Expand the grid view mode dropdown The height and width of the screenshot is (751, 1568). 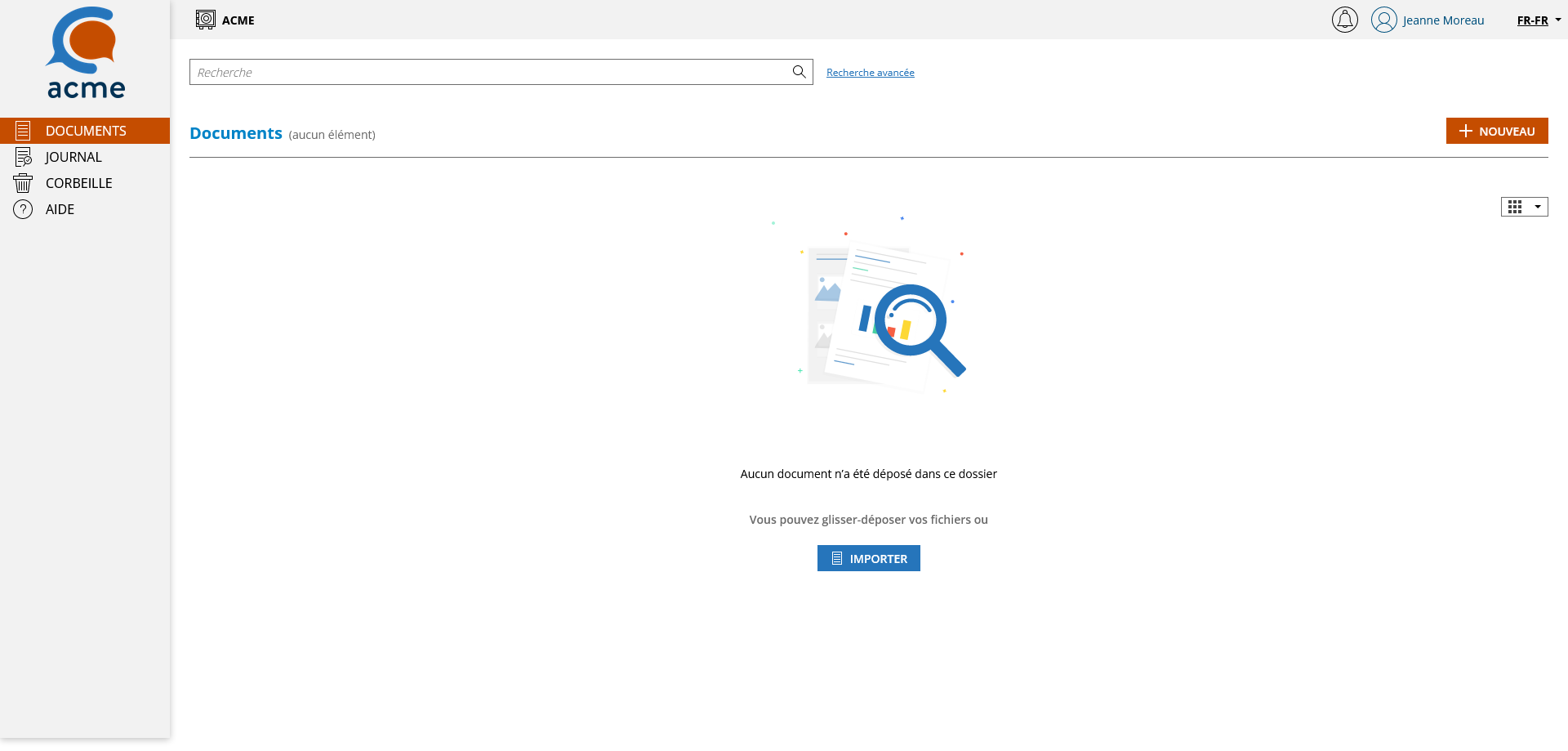click(1524, 207)
